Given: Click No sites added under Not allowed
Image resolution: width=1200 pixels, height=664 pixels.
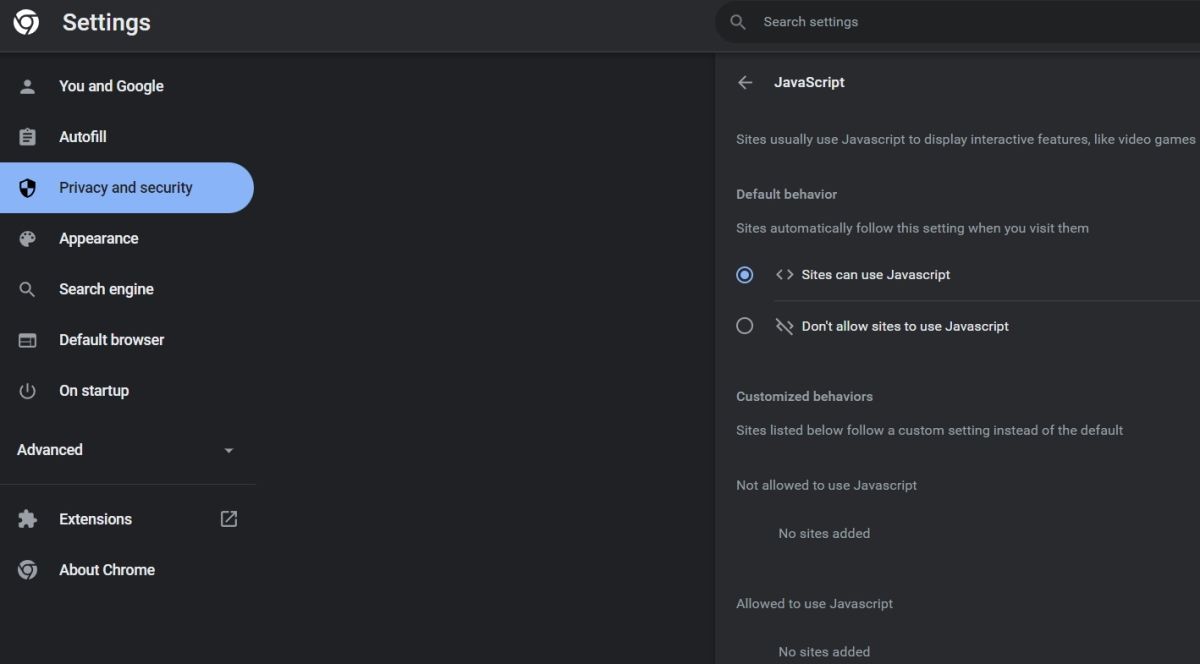Looking at the screenshot, I should click(x=824, y=534).
